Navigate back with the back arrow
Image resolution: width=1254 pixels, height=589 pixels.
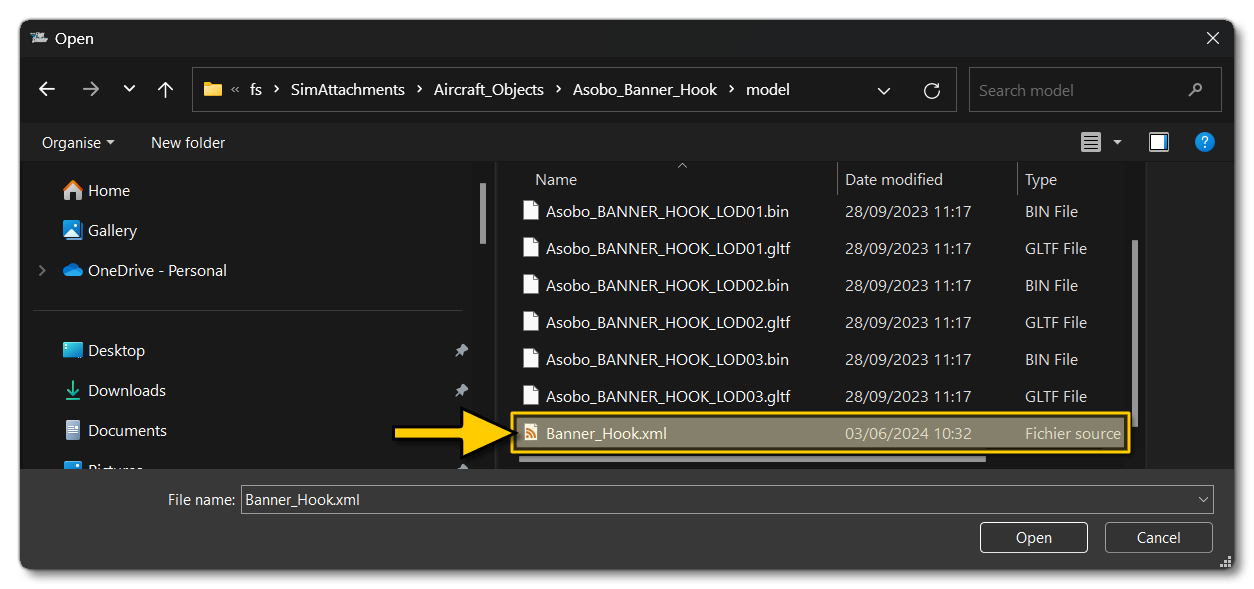(46, 89)
